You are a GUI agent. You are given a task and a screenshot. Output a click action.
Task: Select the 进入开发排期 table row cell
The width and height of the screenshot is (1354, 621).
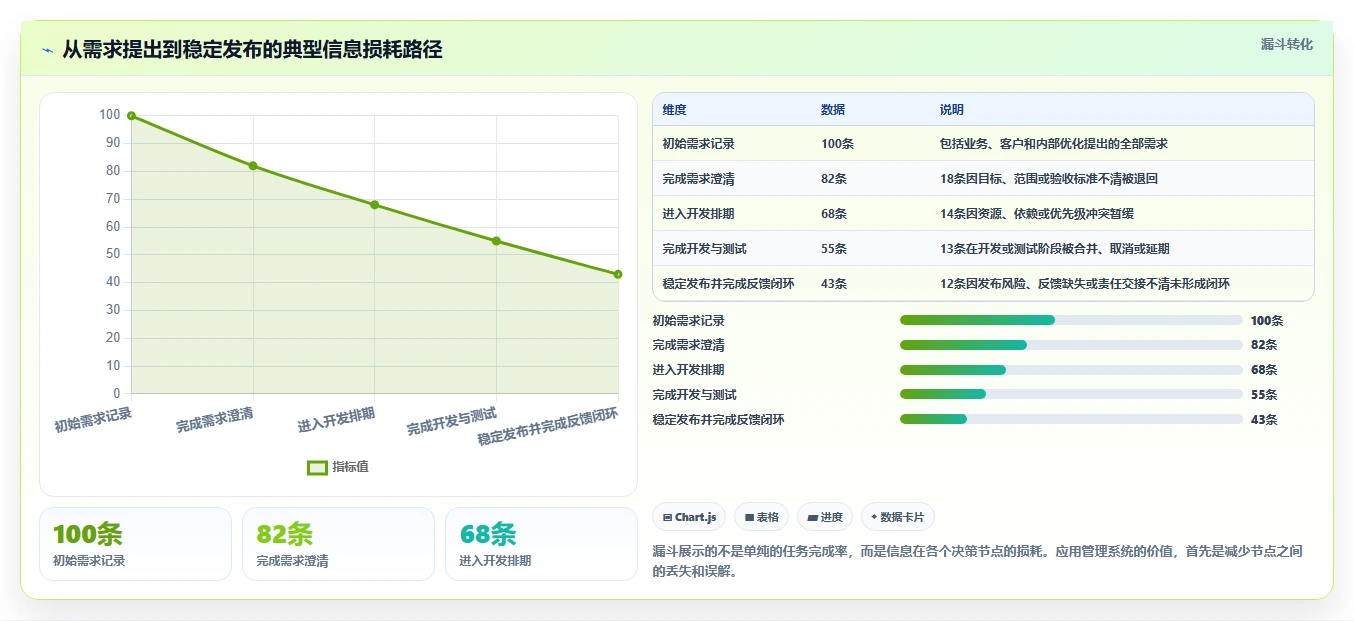(732, 214)
